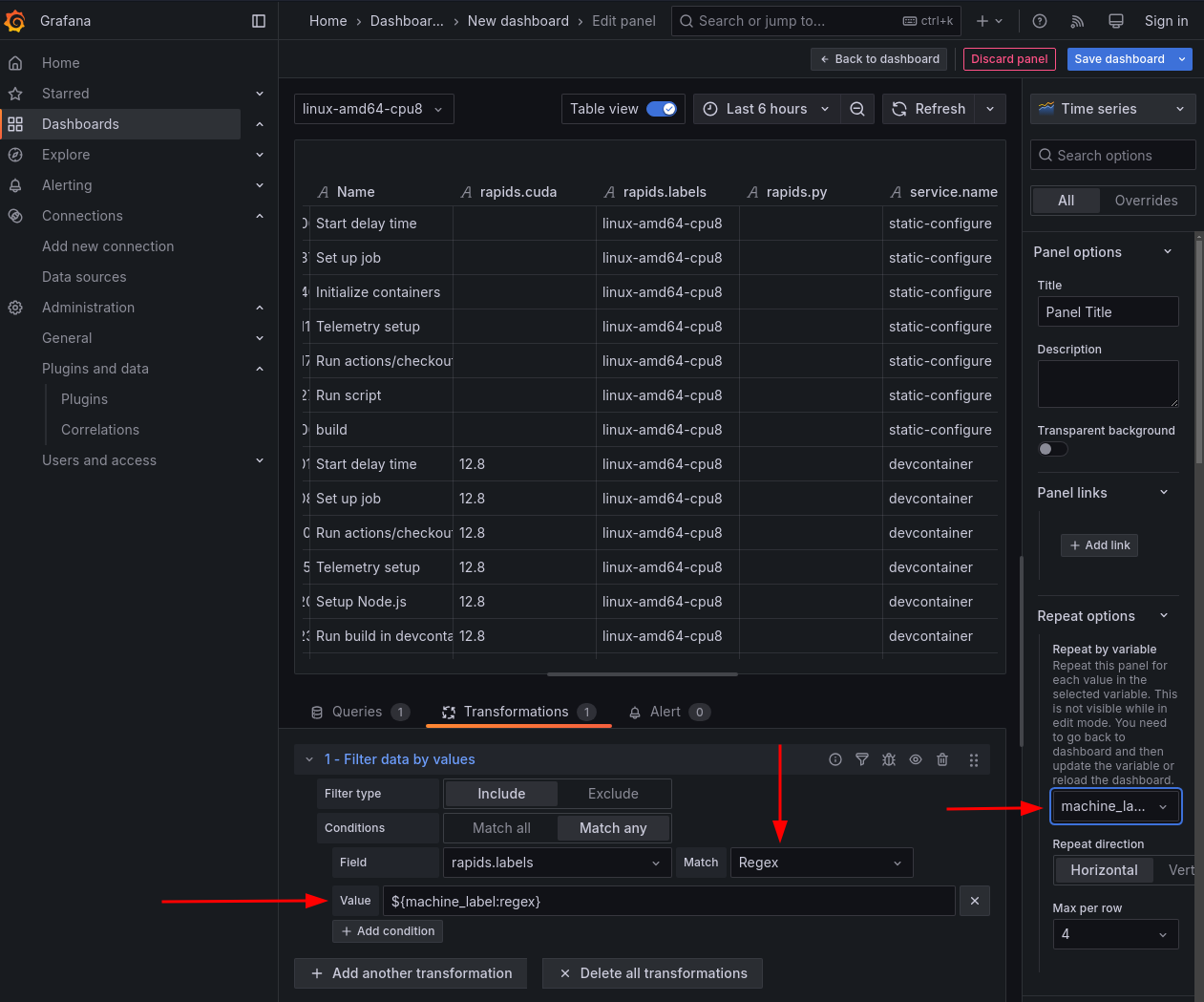
Task: Delete the Filter data by values transformation
Action: click(x=942, y=759)
